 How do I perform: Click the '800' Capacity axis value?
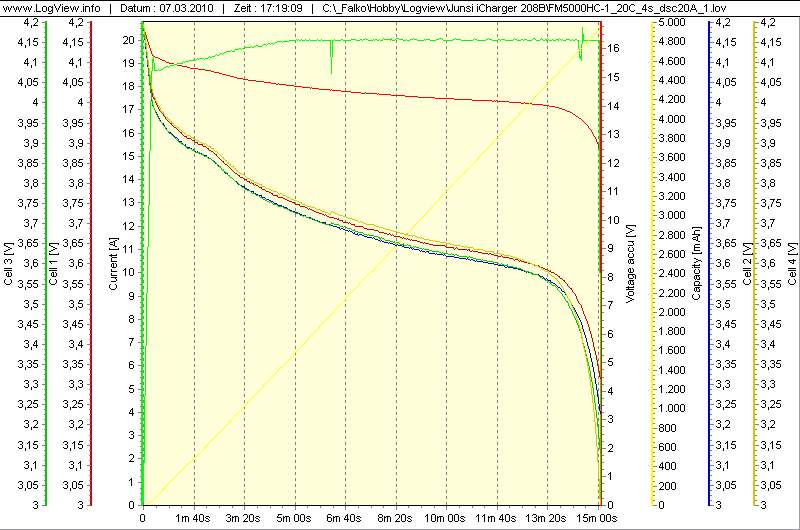667,428
